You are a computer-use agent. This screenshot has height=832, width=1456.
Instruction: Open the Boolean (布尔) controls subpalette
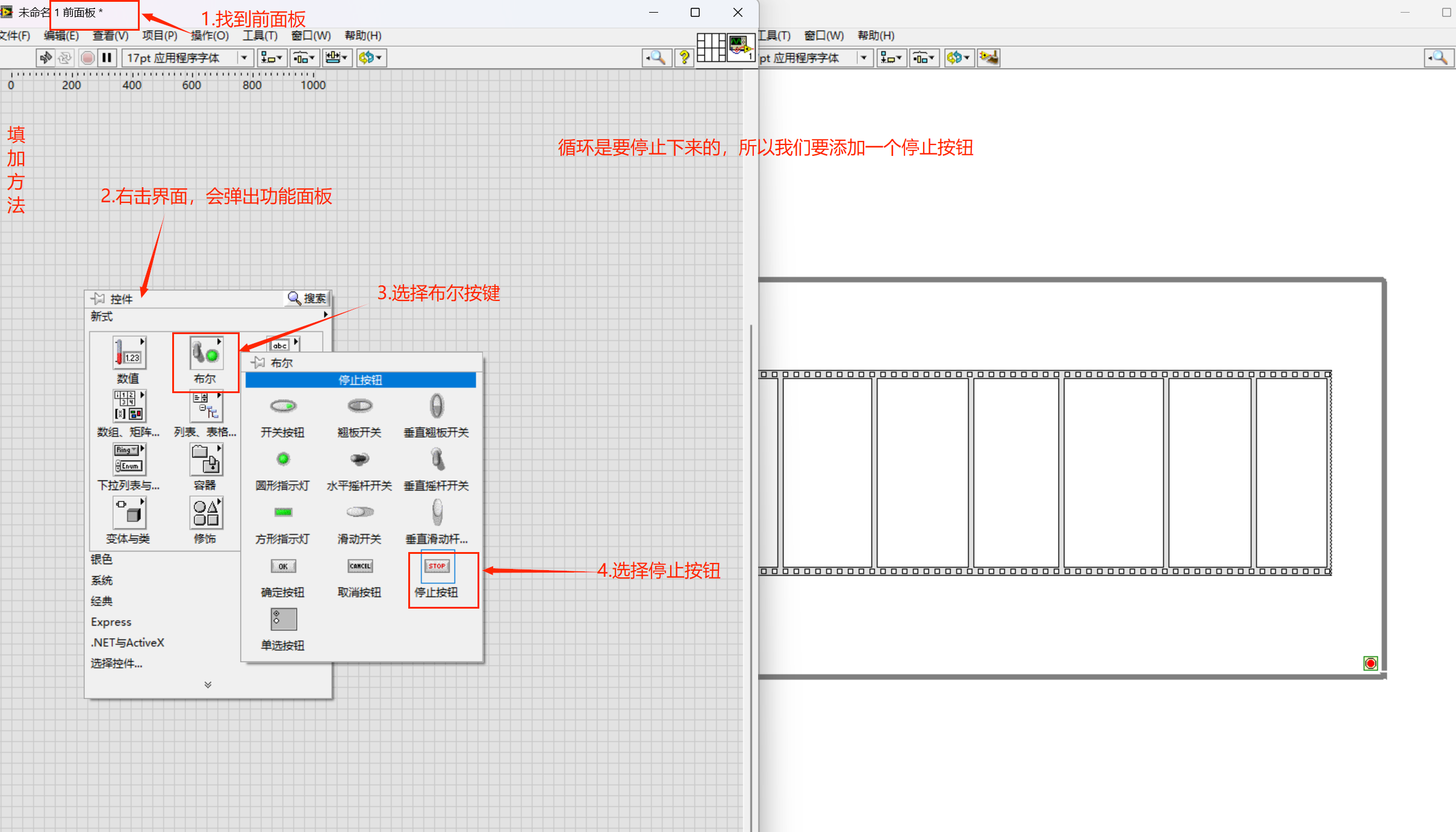205,354
